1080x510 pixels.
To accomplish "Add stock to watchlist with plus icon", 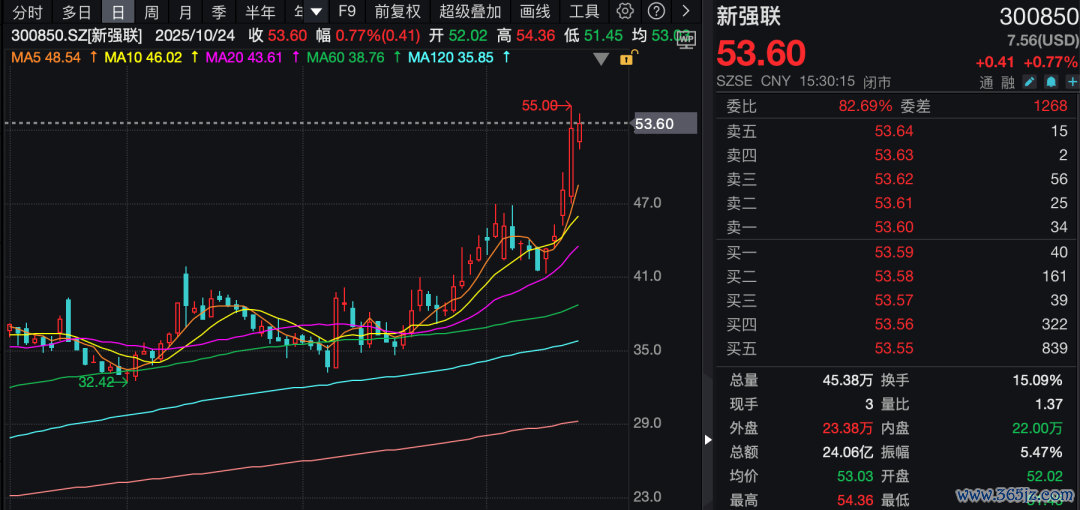I will [x=1071, y=81].
